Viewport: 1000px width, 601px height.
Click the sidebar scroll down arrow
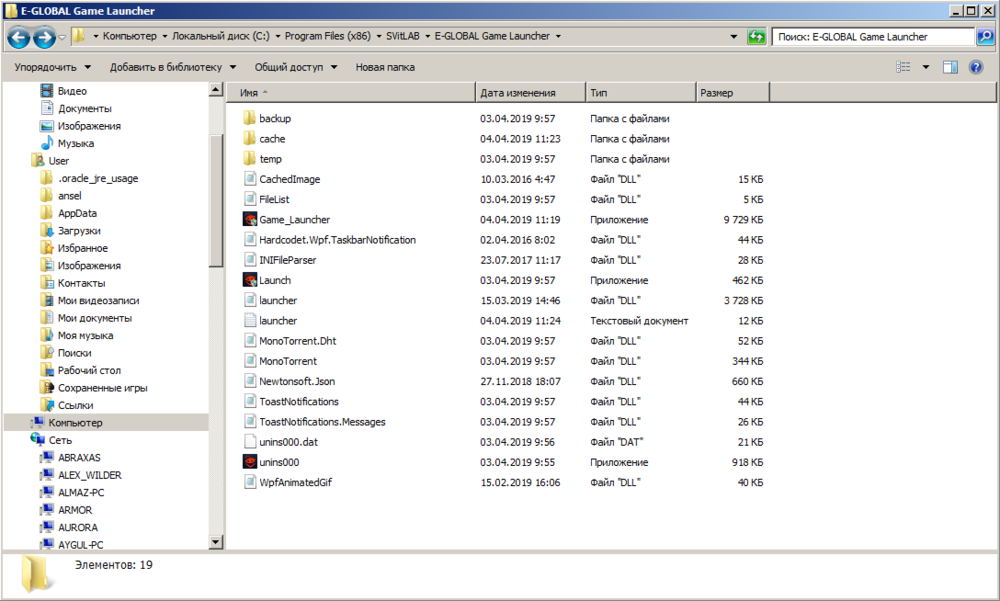(x=215, y=542)
